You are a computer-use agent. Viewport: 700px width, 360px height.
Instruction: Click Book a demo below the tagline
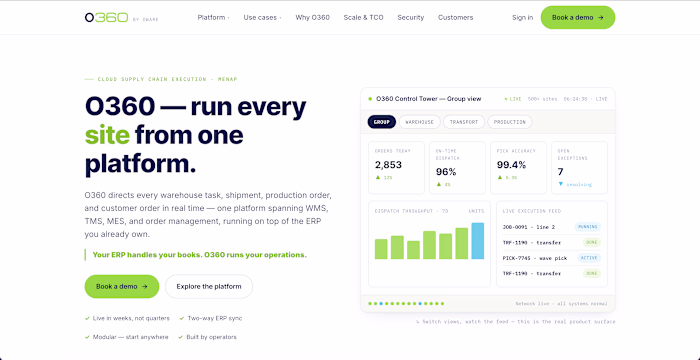(122, 286)
